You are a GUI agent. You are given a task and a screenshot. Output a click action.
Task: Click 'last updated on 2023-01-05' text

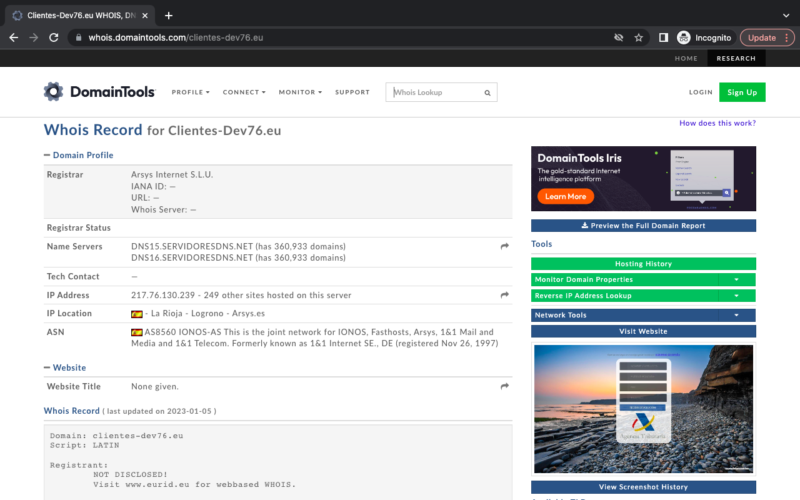pos(159,411)
